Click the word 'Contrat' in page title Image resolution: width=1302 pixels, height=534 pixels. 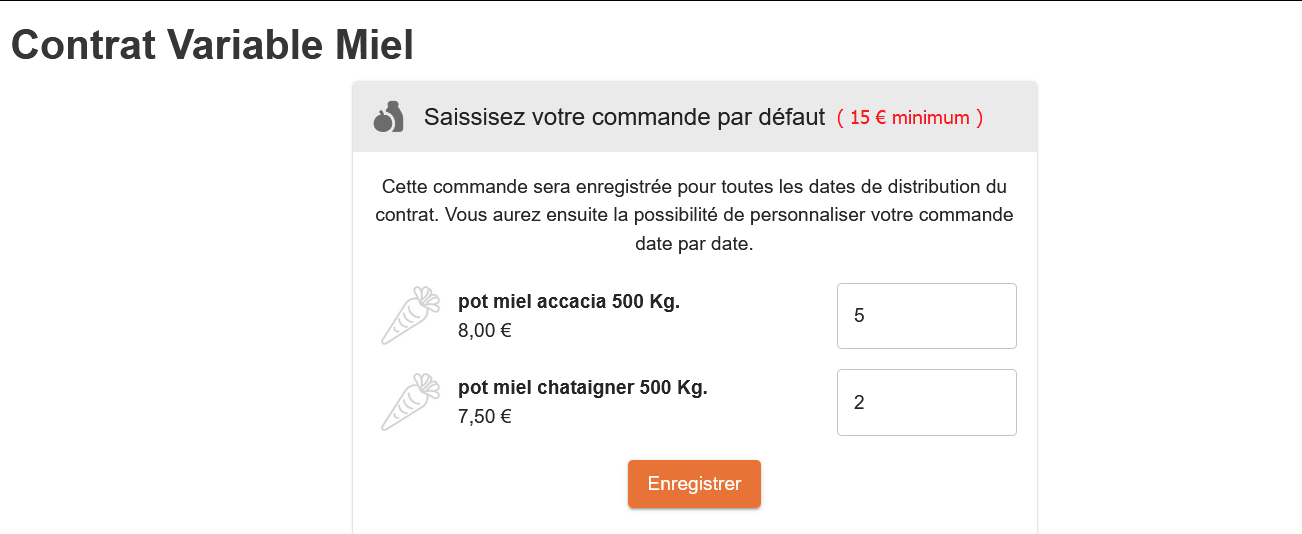tap(81, 45)
